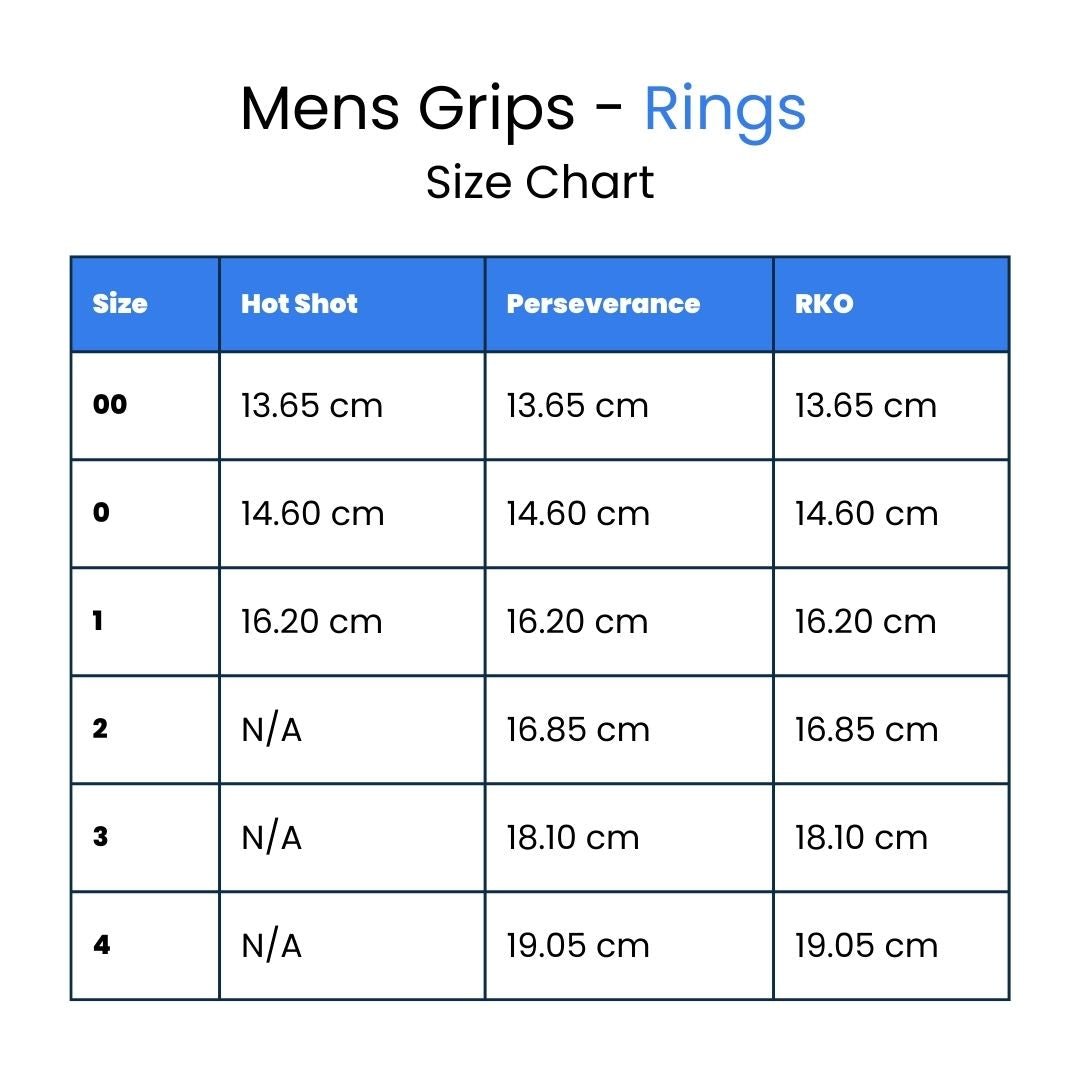Screen dimensions: 1080x1080
Task: Click Hot Shot N/A cell for size 2
Action: pos(271,730)
